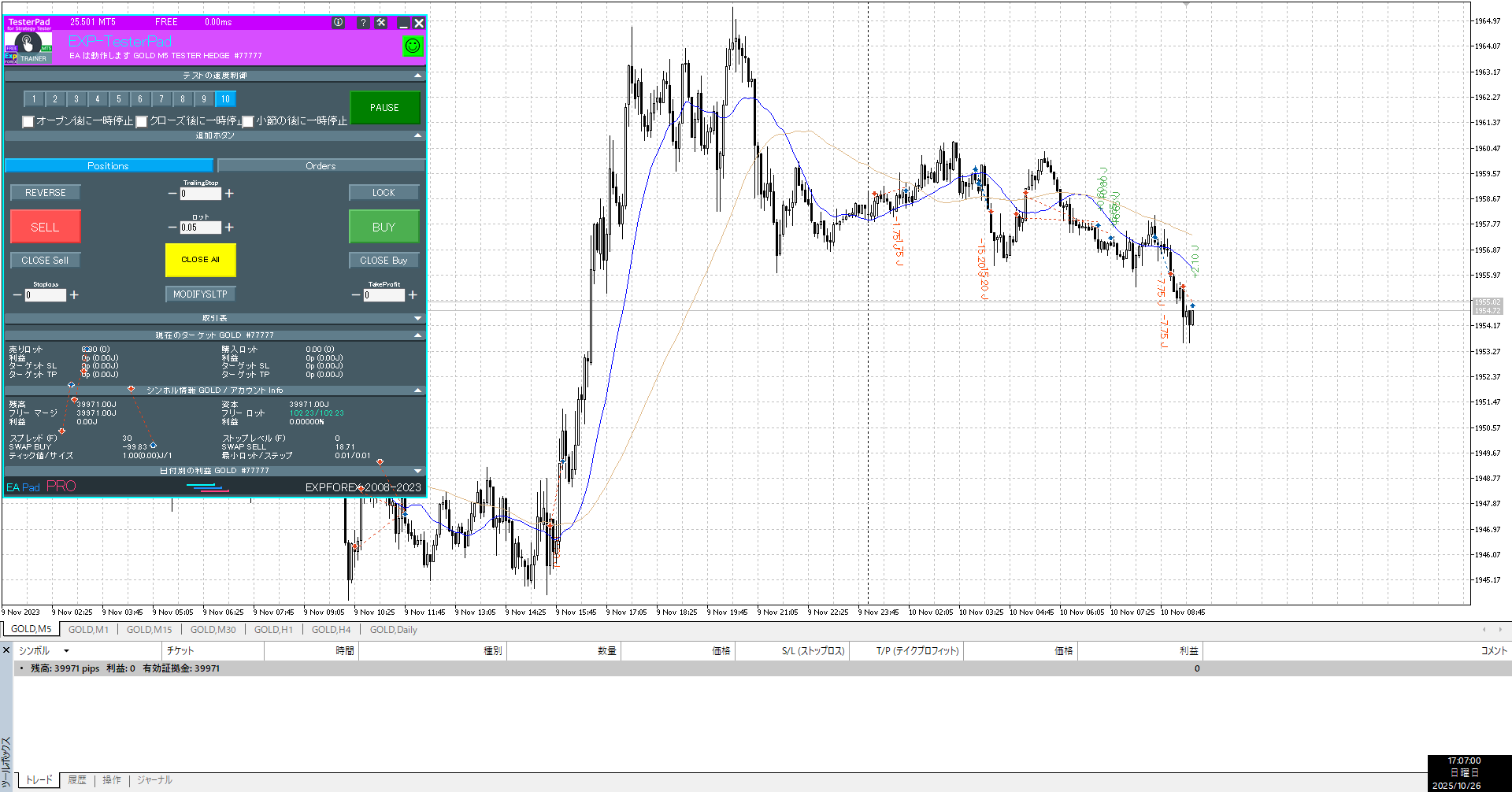Click the TesterPad Trainer logo

pos(28,46)
